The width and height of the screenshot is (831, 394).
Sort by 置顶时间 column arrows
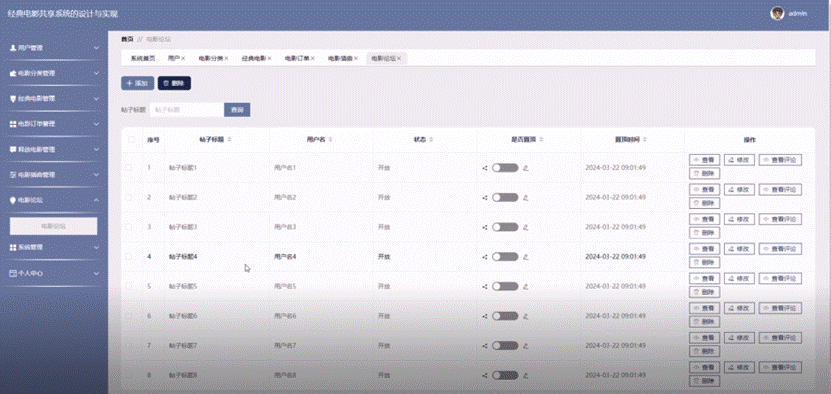click(644, 140)
